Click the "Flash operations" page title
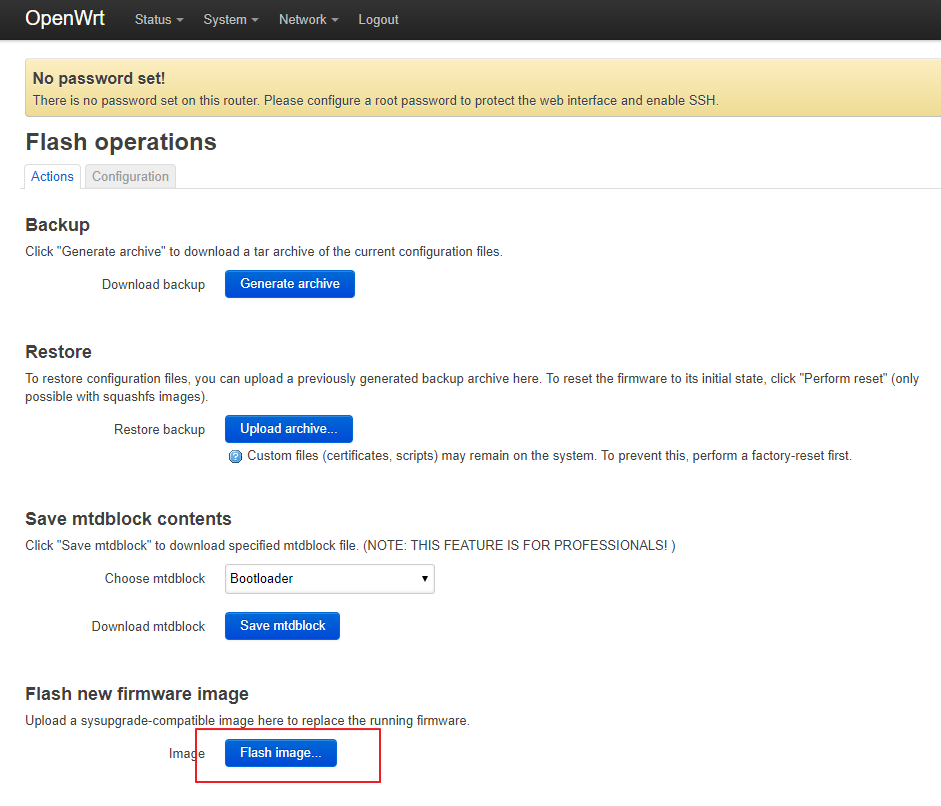Screen dimensions: 941x806 (121, 142)
